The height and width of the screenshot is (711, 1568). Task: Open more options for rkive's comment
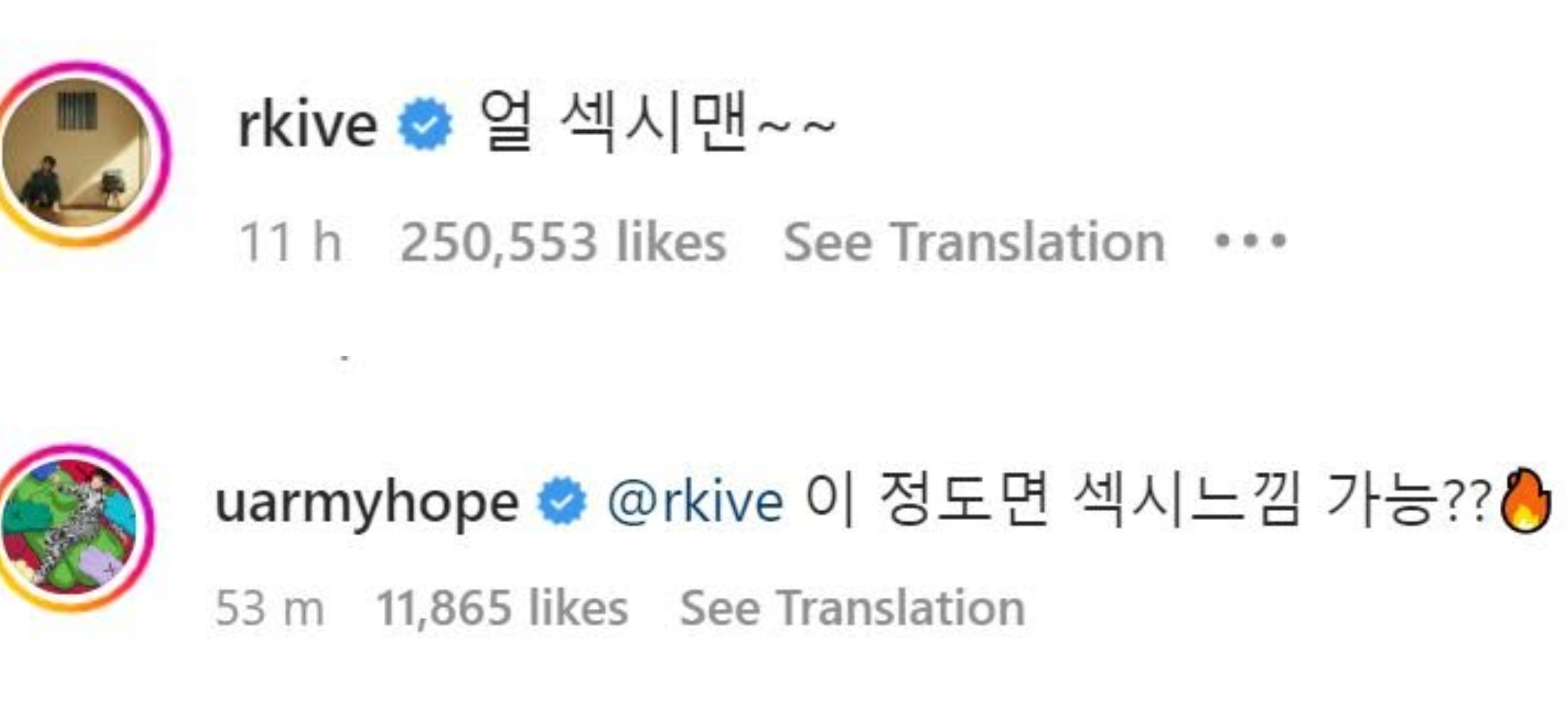point(1249,241)
